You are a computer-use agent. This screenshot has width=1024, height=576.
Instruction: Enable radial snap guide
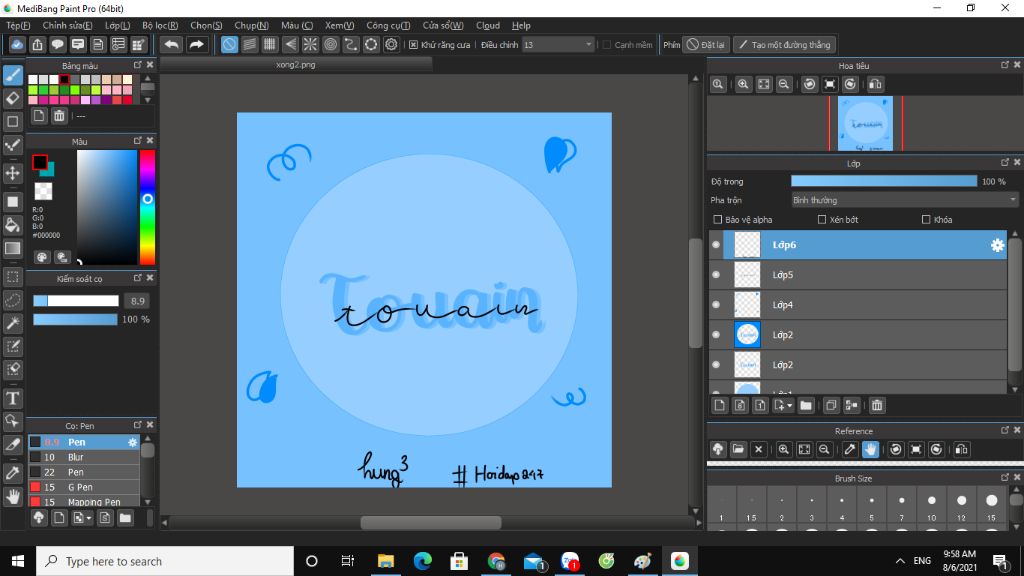310,44
